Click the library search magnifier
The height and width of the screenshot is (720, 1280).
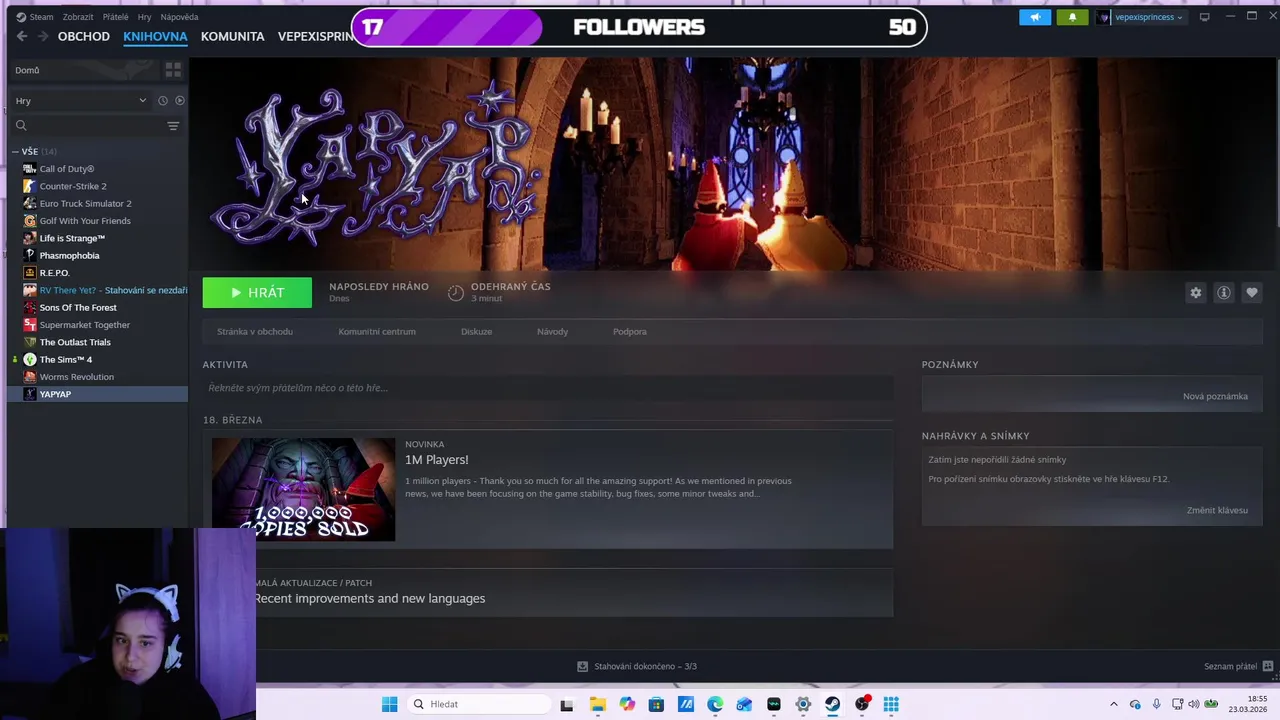click(x=21, y=126)
